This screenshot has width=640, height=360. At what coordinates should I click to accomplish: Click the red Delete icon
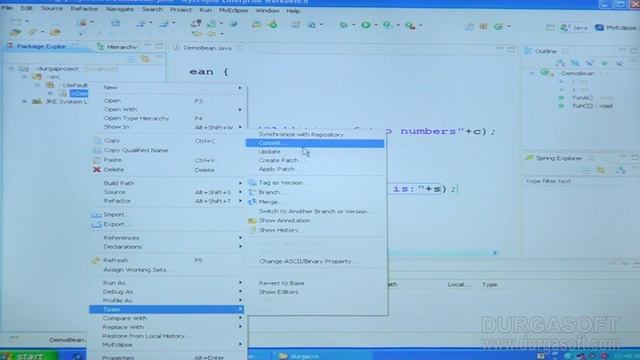tap(96, 169)
